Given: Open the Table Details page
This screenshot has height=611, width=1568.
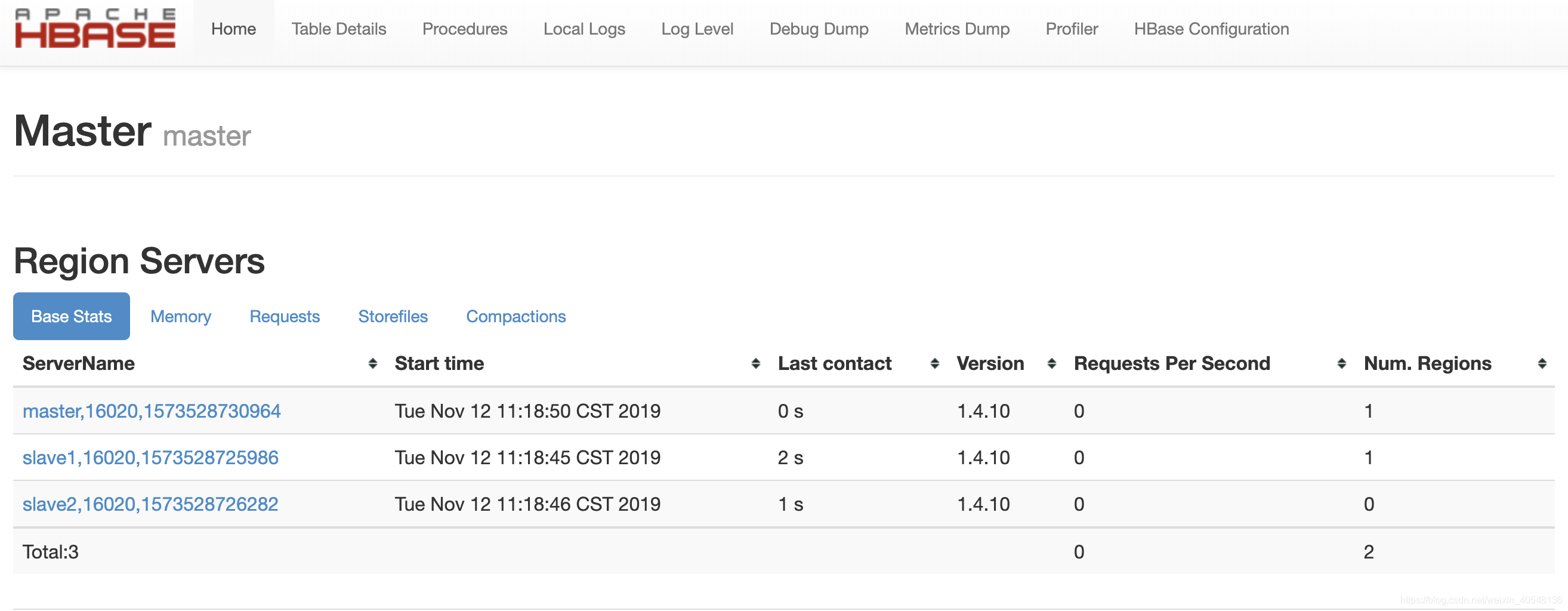Looking at the screenshot, I should coord(339,29).
